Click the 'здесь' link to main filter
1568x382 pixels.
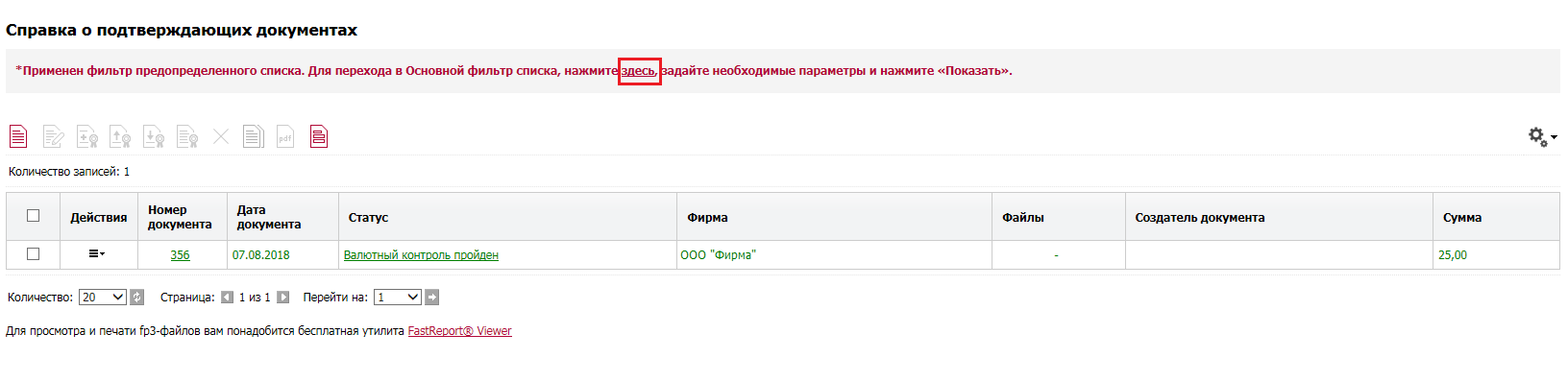639,71
